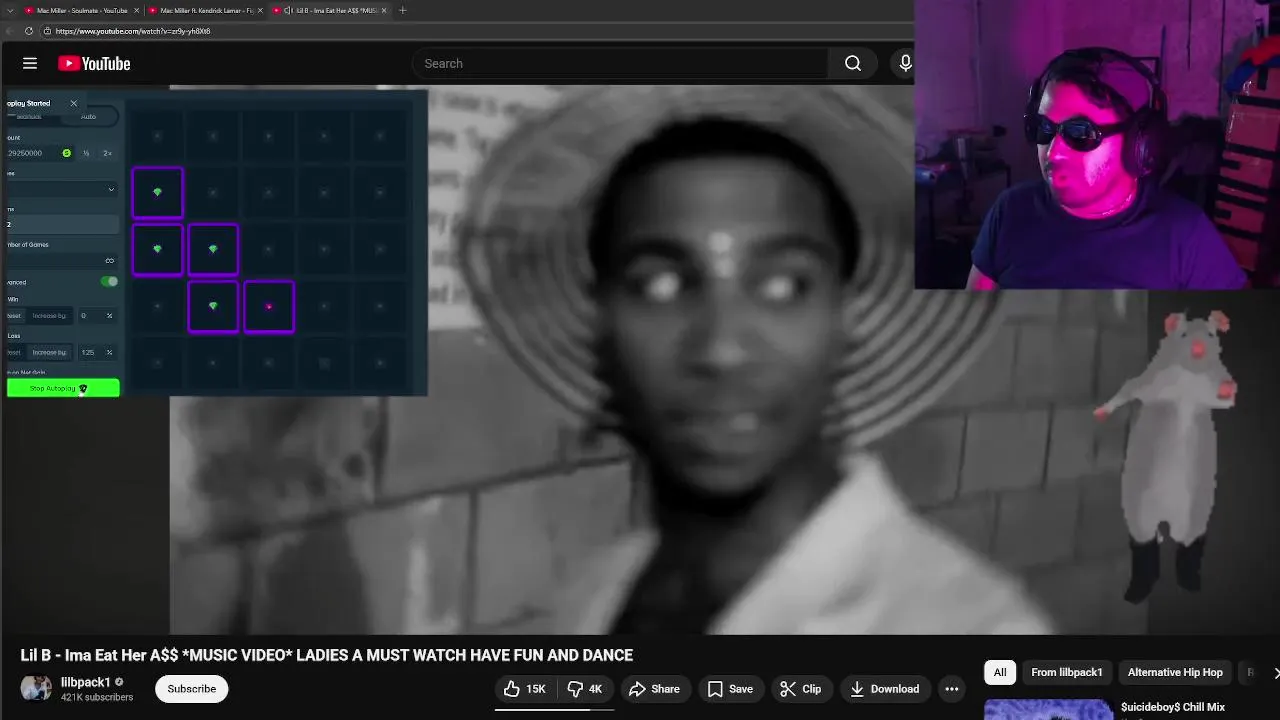Click the gem tile in fourth grid row

tap(213, 306)
